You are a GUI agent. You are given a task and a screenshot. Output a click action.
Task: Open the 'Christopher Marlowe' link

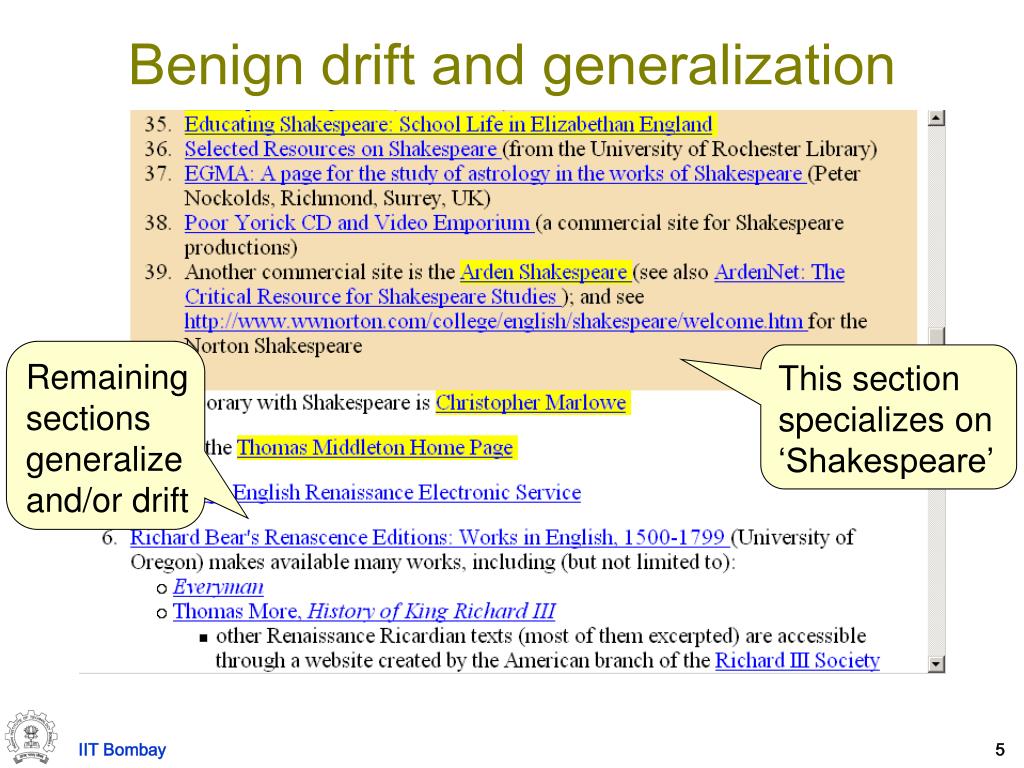coord(531,402)
